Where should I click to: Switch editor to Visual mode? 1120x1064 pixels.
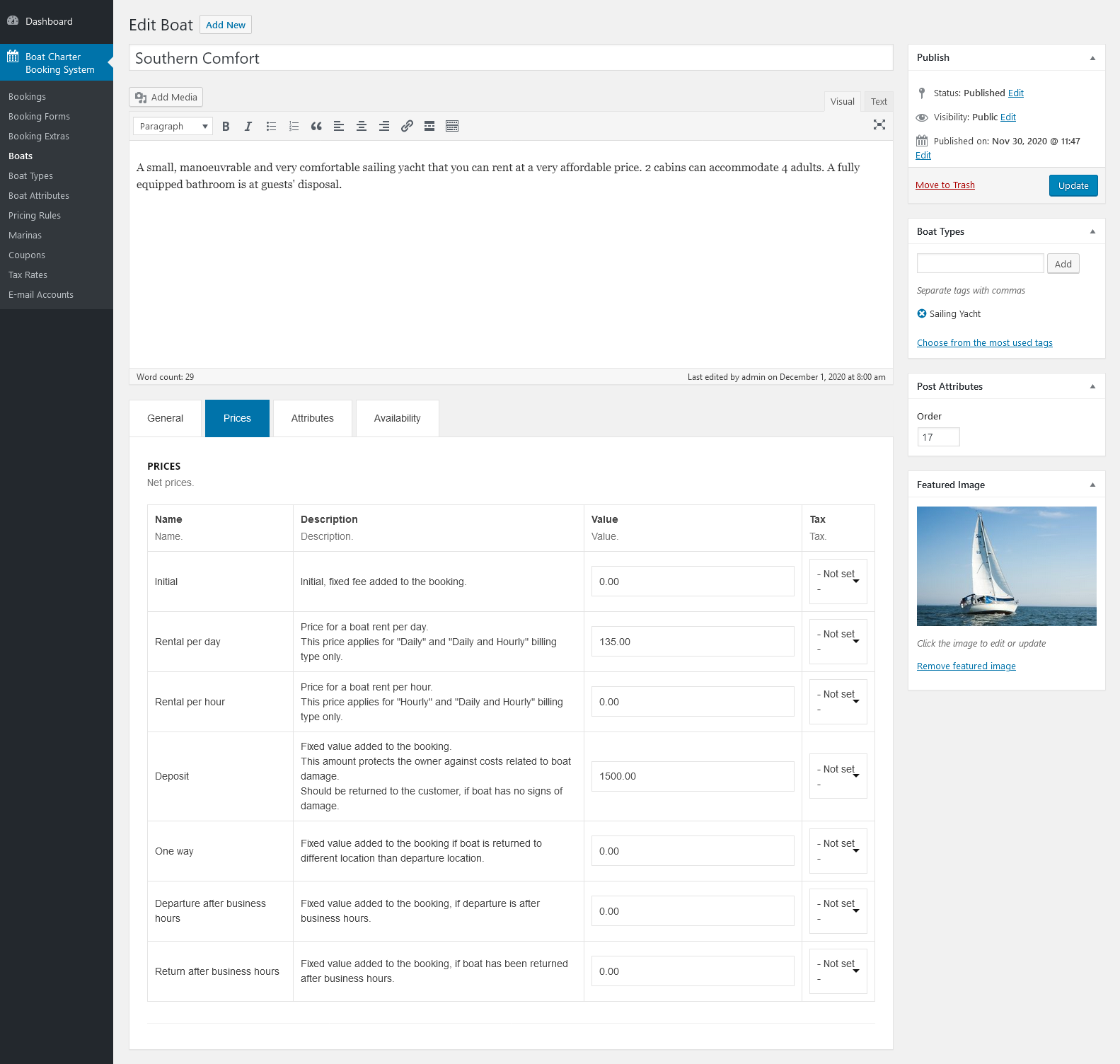click(x=843, y=101)
